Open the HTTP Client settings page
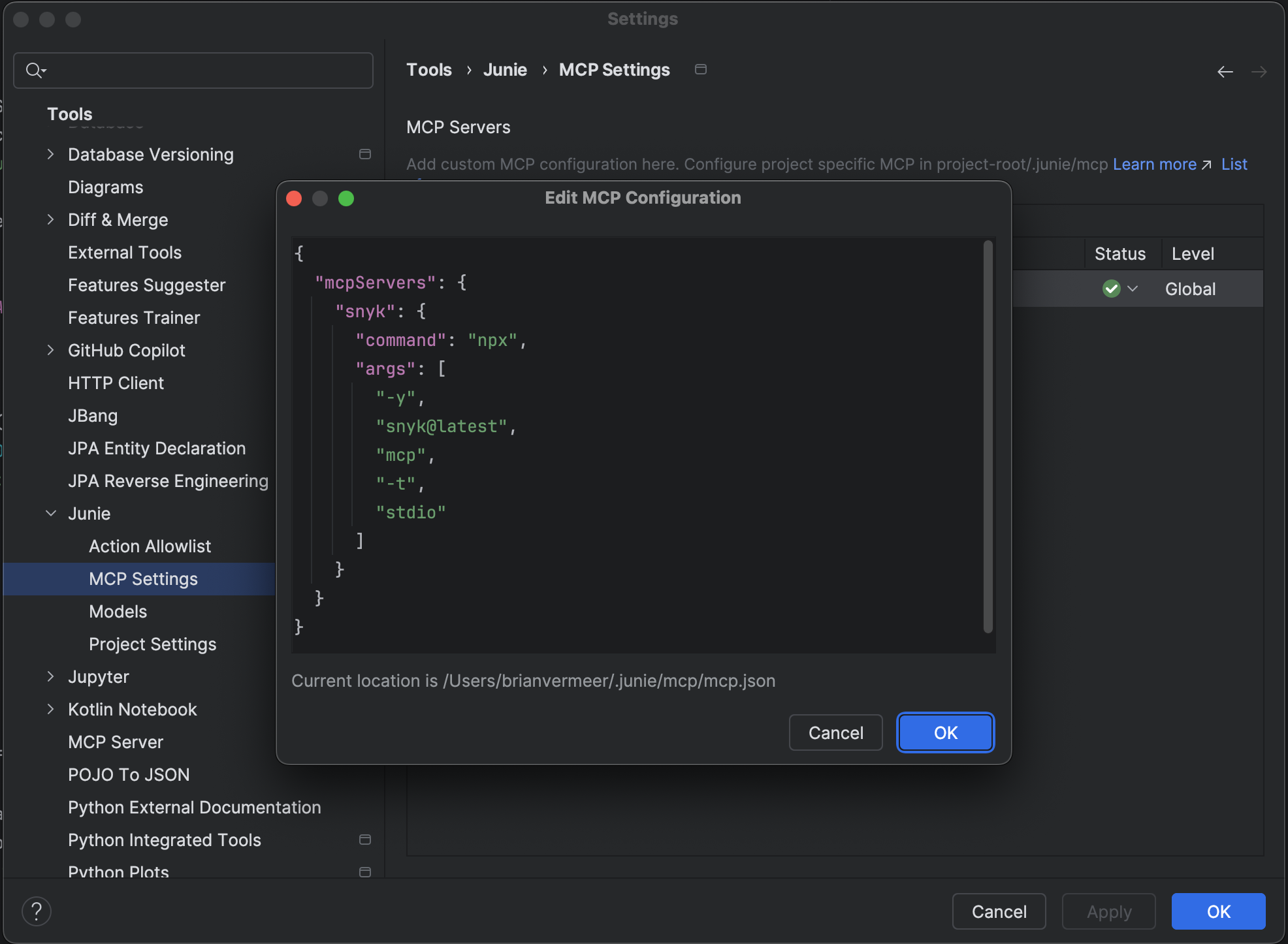The image size is (1288, 944). (116, 383)
